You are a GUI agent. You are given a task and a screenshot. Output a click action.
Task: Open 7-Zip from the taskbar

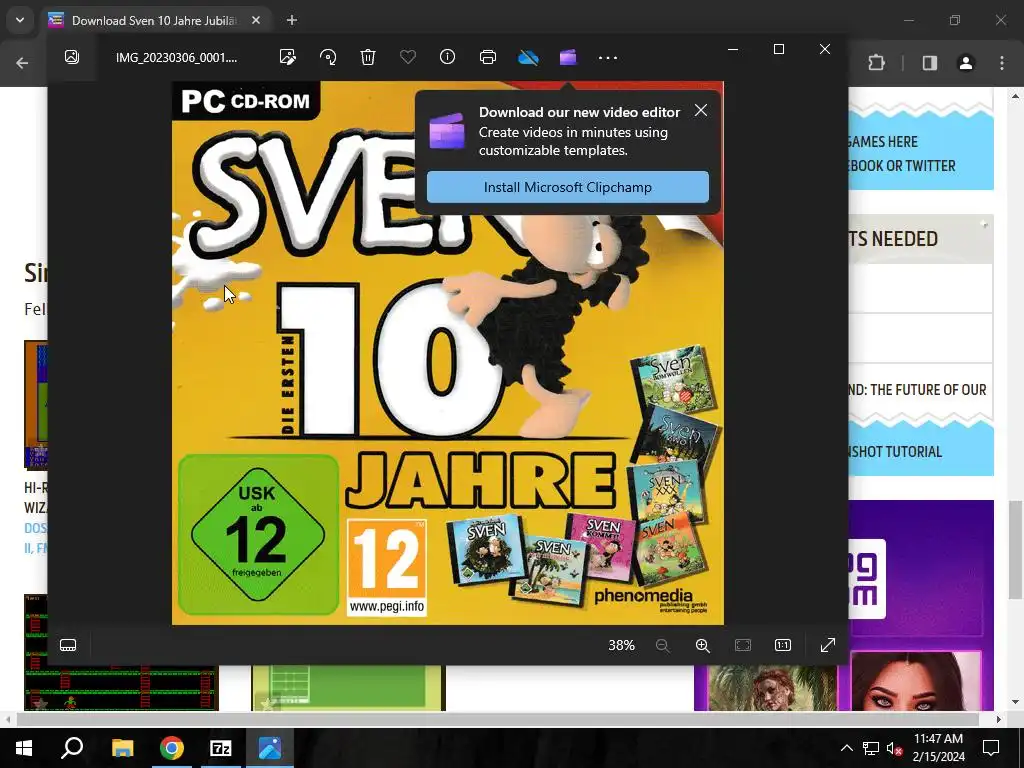click(221, 748)
